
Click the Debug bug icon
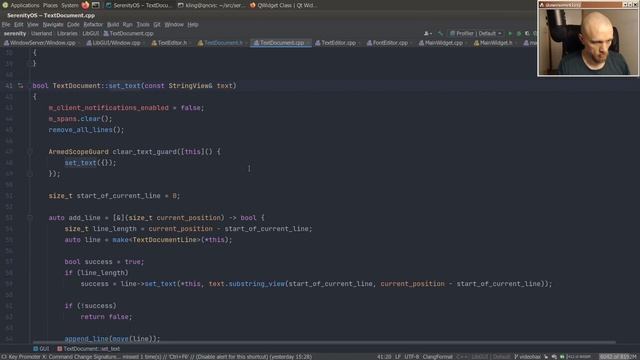tap(519, 33)
